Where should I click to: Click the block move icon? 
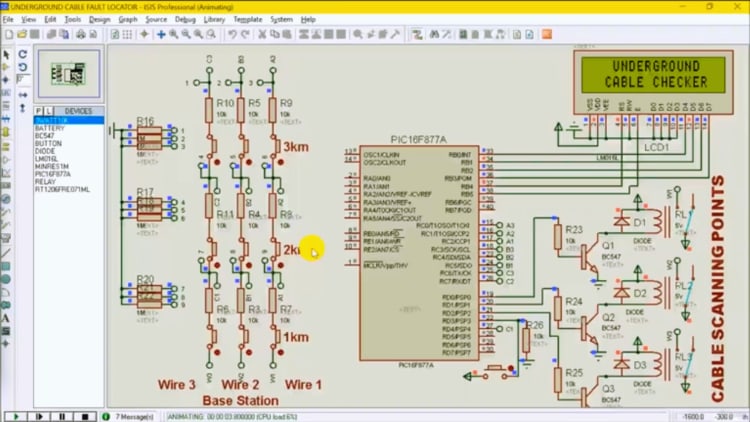pyautogui.click(x=316, y=34)
